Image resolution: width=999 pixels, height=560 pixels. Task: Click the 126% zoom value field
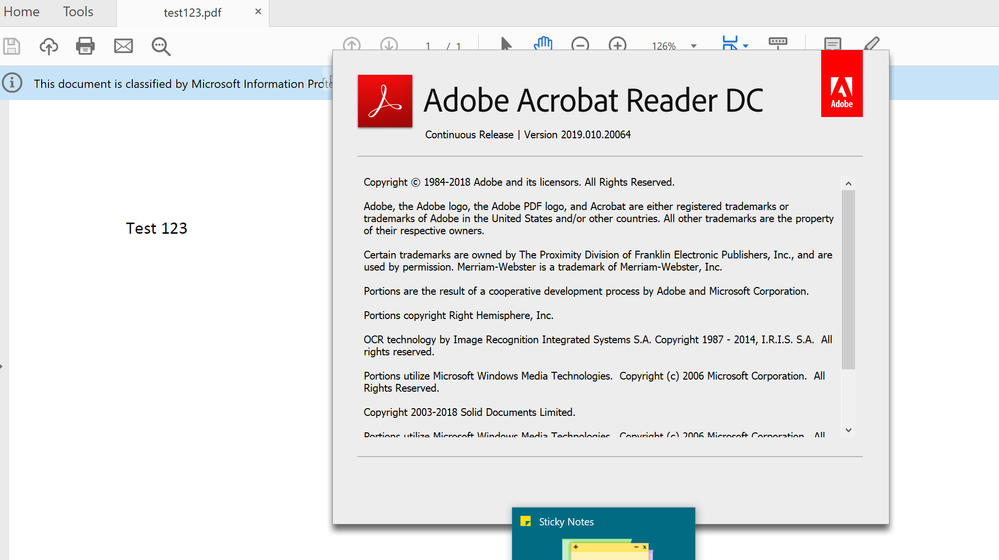click(664, 46)
